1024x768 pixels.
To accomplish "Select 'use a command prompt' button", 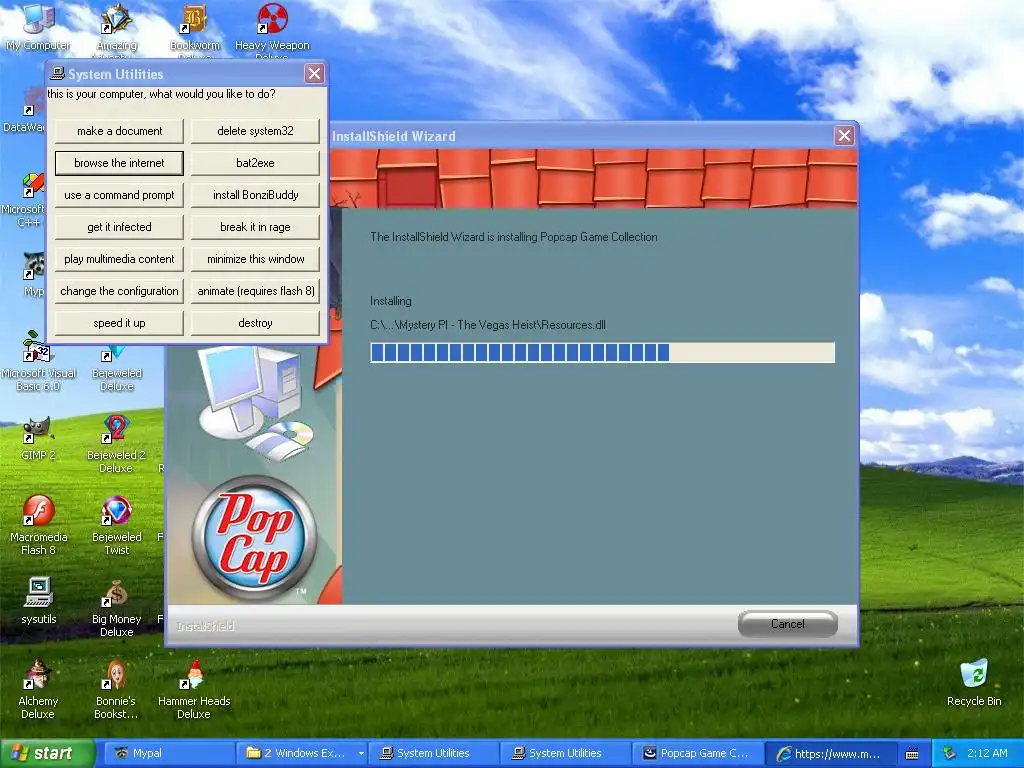I will point(120,195).
